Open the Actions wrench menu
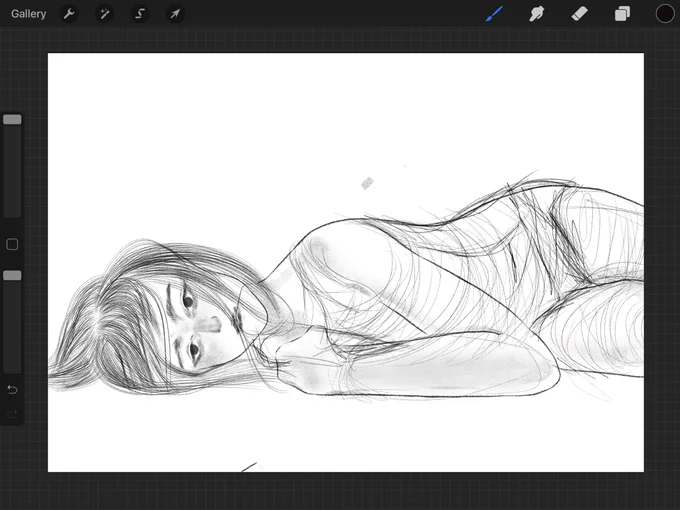The width and height of the screenshot is (680, 510). click(x=69, y=14)
